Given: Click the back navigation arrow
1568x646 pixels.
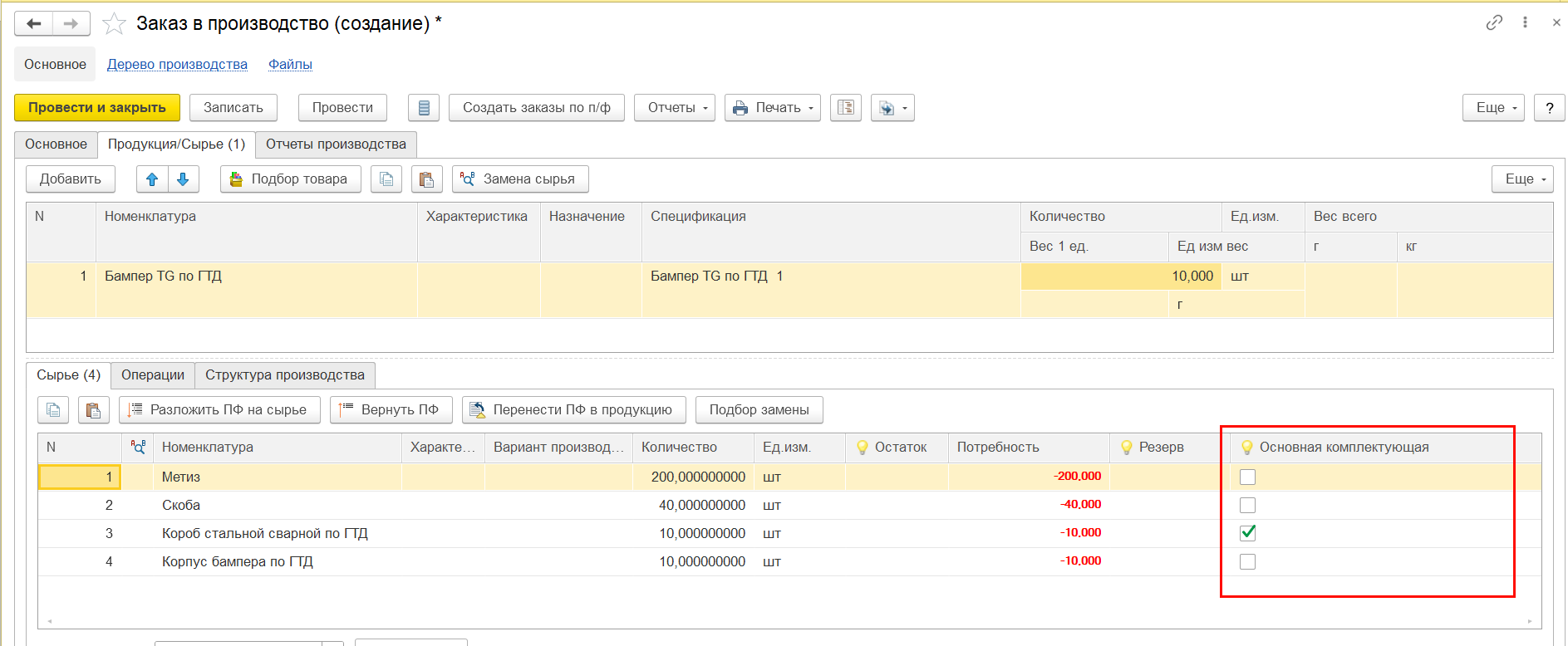Looking at the screenshot, I should (34, 24).
